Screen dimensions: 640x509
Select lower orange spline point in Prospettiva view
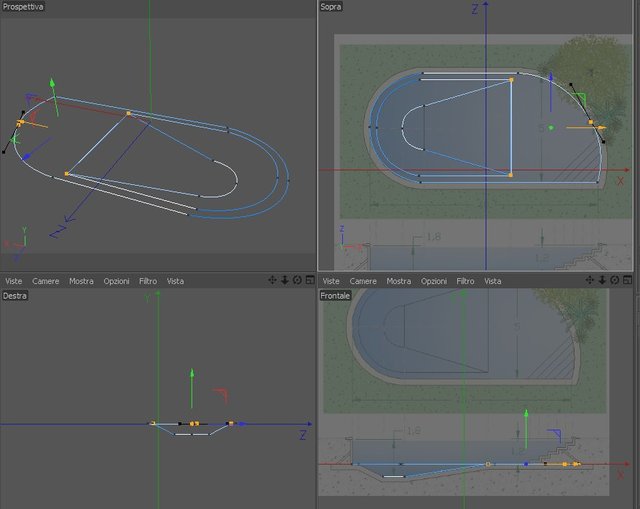(x=67, y=174)
